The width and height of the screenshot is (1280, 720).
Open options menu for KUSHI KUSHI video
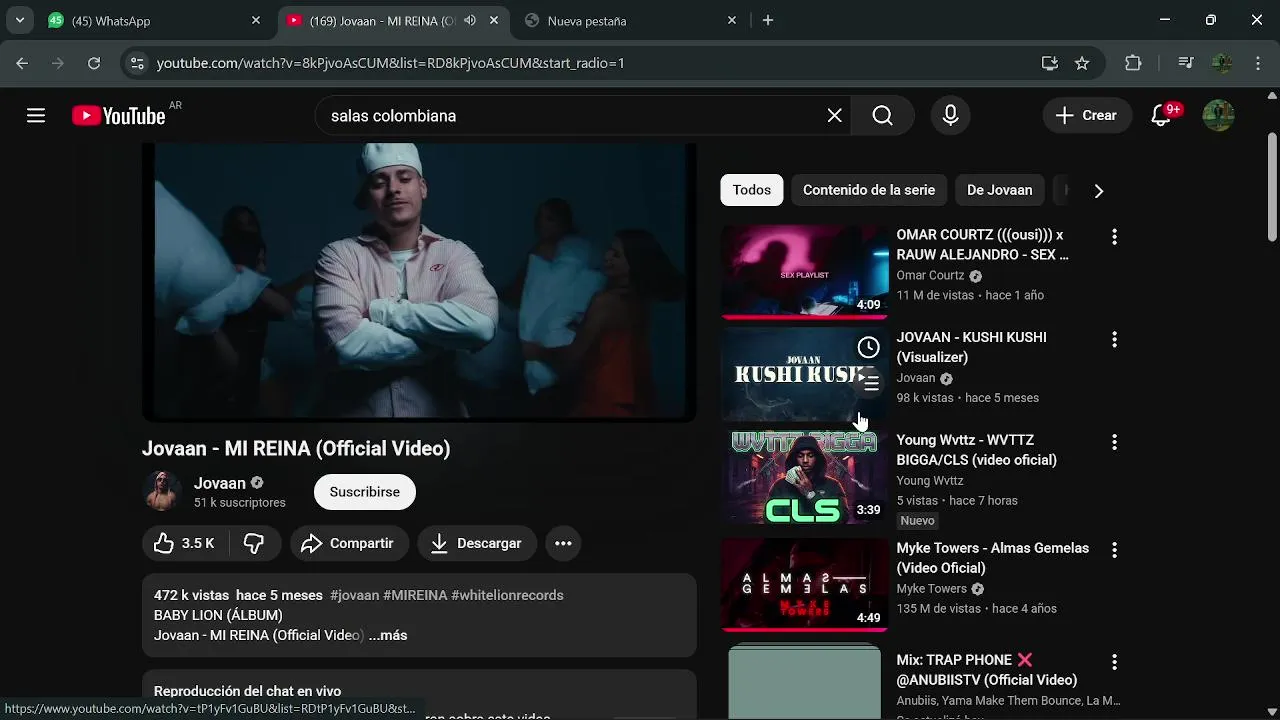1114,340
